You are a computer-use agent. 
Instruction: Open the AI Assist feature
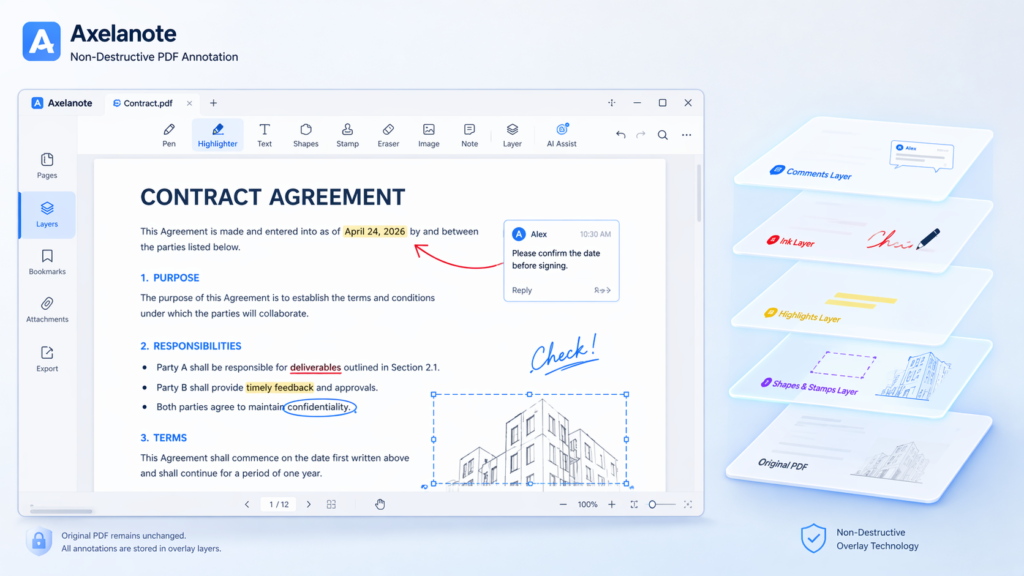[561, 134]
